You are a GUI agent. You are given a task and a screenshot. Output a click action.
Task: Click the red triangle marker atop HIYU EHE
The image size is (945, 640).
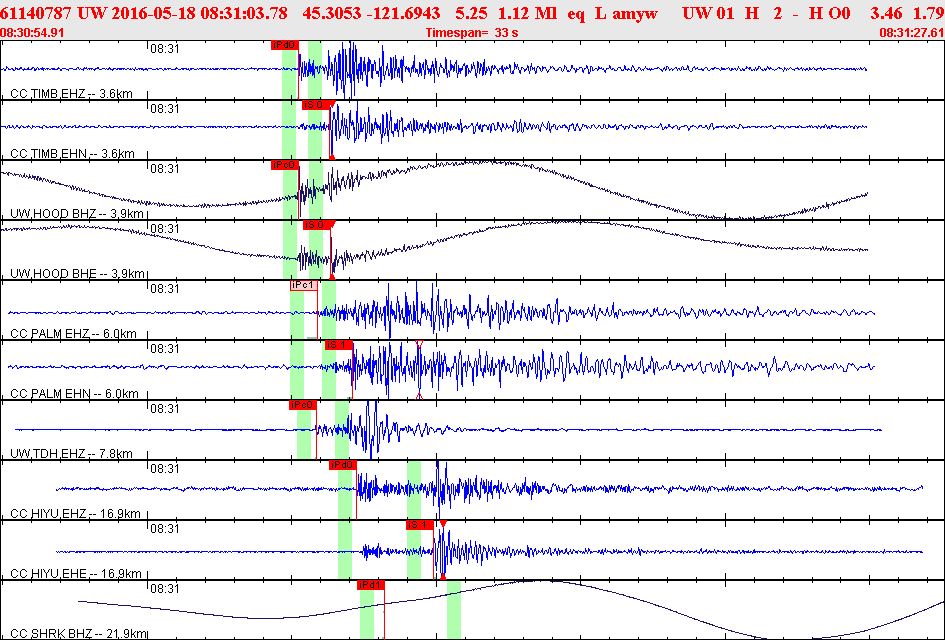pos(443,524)
